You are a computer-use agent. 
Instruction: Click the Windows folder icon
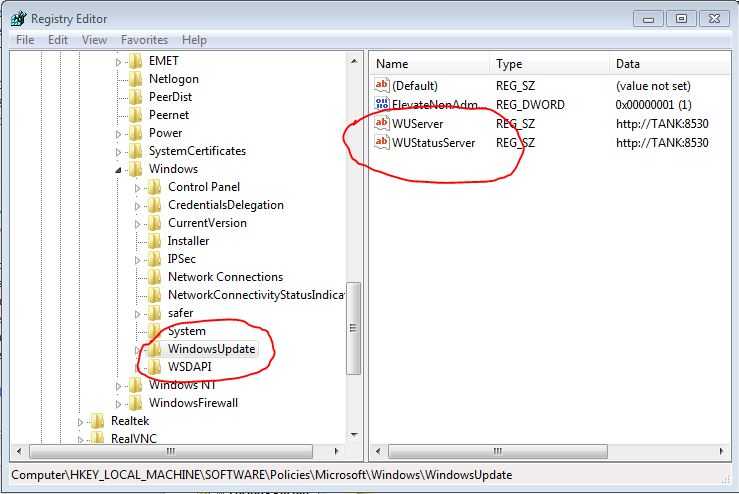[136, 169]
